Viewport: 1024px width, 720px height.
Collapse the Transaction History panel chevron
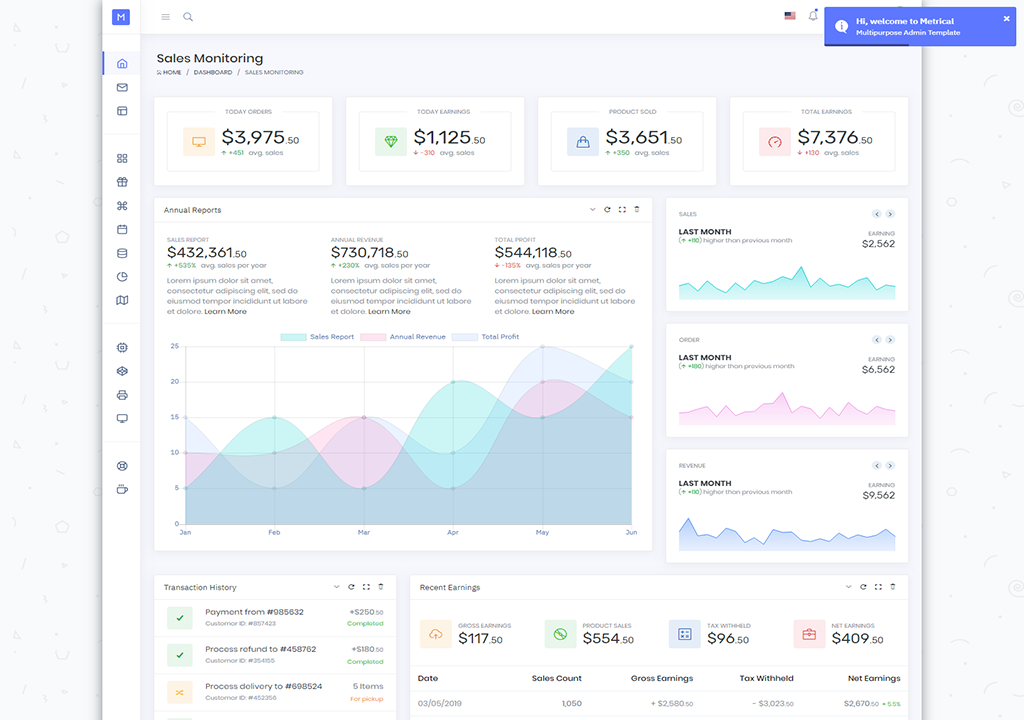(x=336, y=587)
